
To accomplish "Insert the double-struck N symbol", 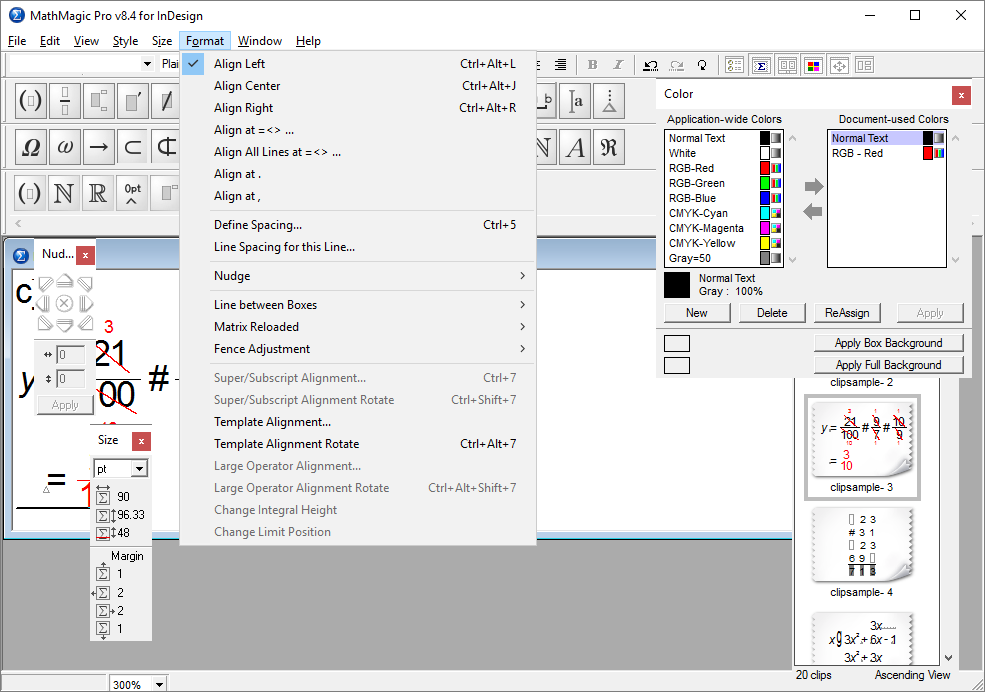I will point(63,193).
